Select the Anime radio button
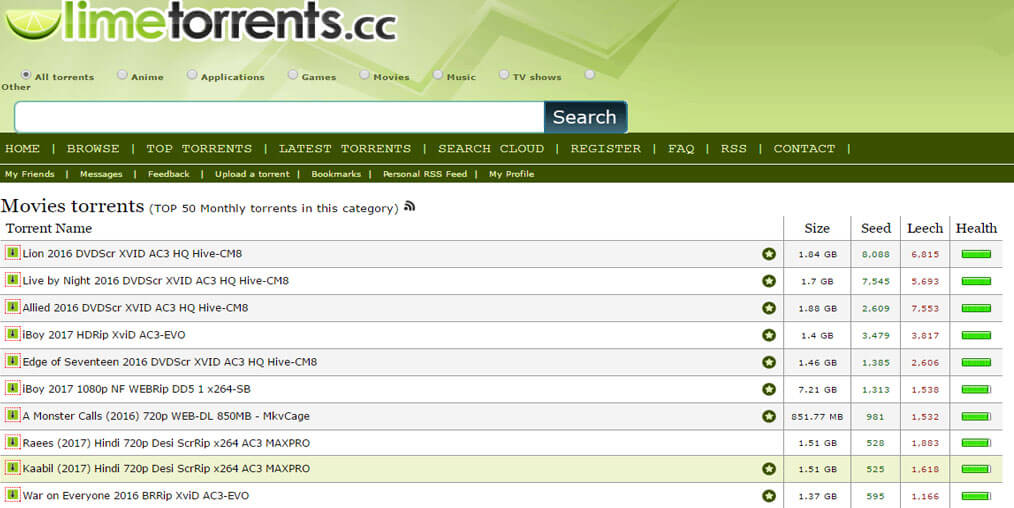Viewport: 1014px width, 508px height. click(122, 75)
